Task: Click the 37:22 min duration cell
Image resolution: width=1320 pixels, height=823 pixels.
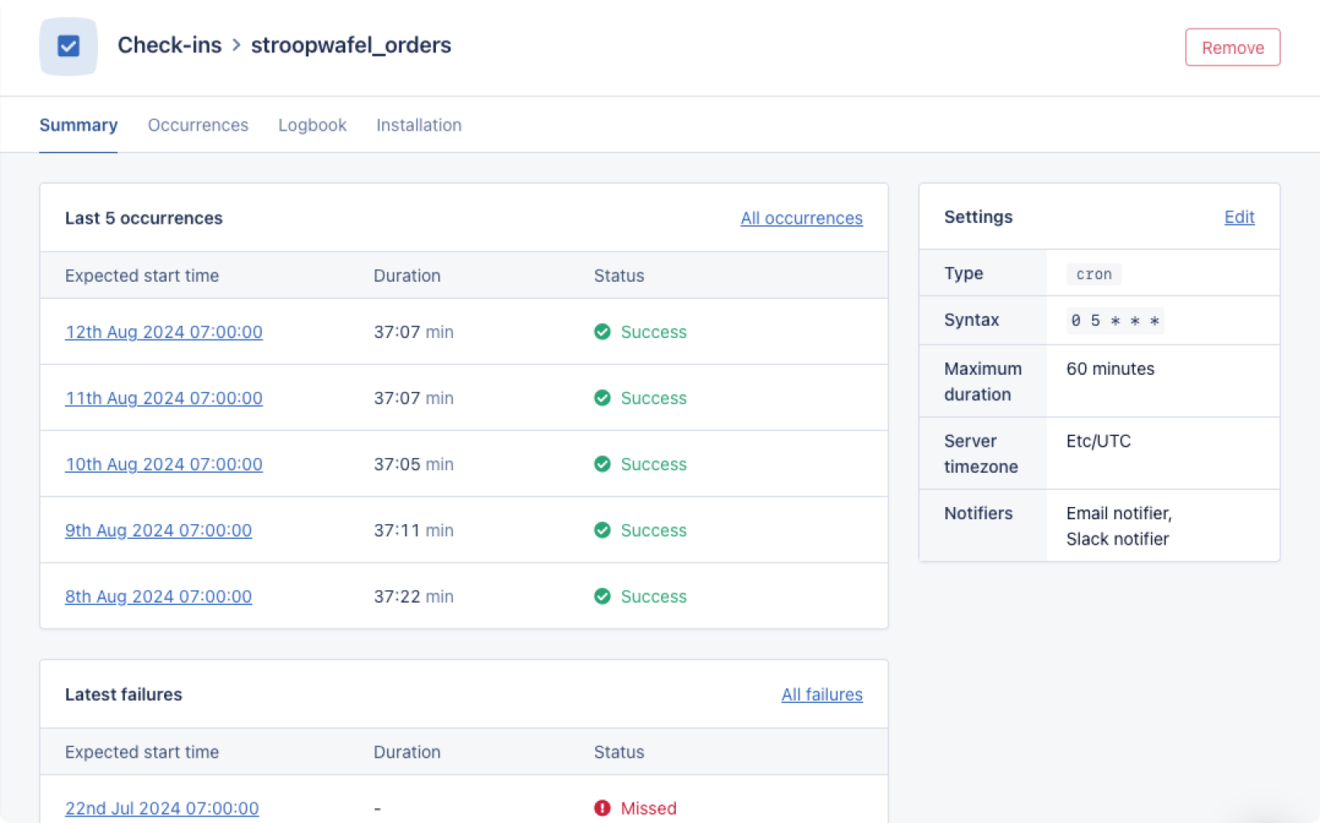Action: [x=413, y=596]
